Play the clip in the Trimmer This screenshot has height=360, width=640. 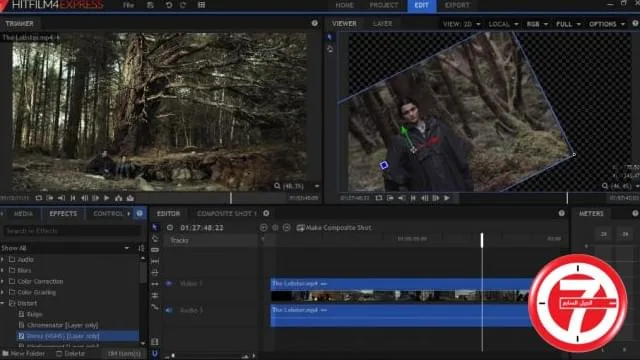tap(107, 198)
